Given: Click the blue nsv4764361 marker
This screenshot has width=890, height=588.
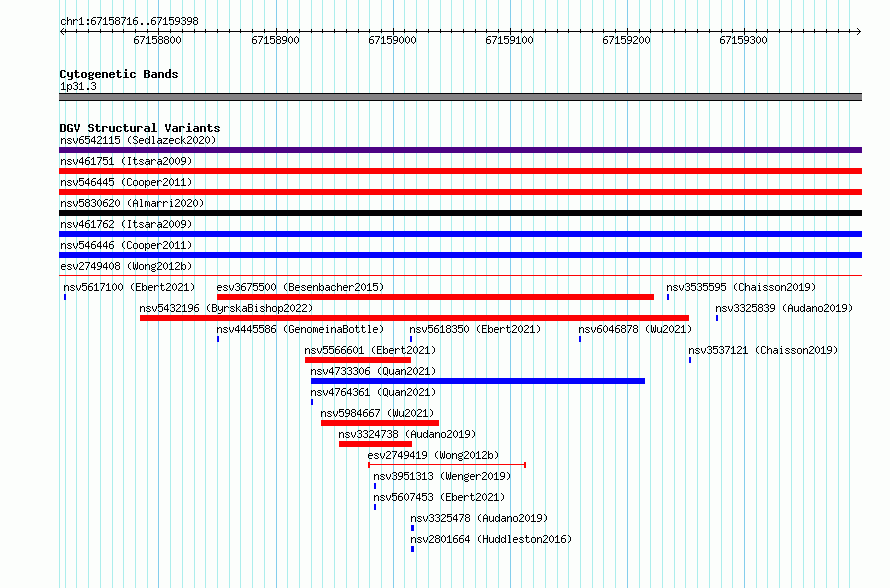Looking at the screenshot, I should pyautogui.click(x=312, y=402).
